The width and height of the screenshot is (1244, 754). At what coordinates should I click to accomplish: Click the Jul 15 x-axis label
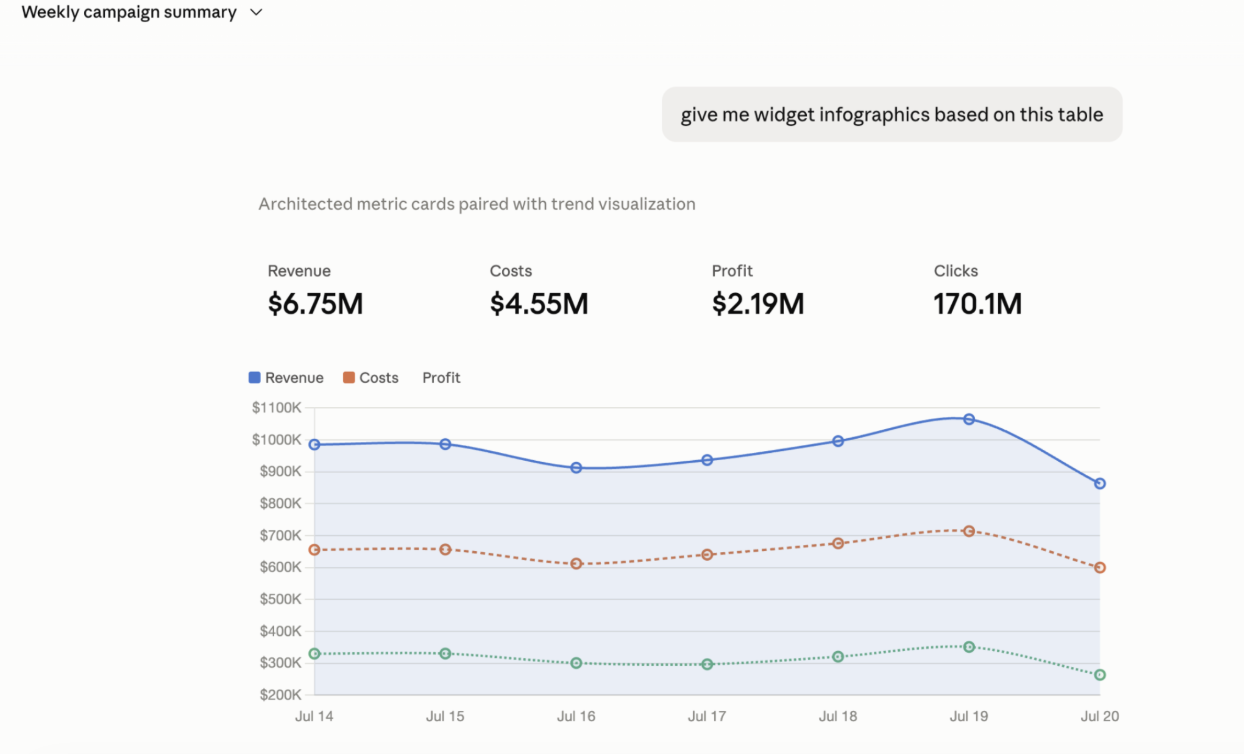pyautogui.click(x=445, y=717)
